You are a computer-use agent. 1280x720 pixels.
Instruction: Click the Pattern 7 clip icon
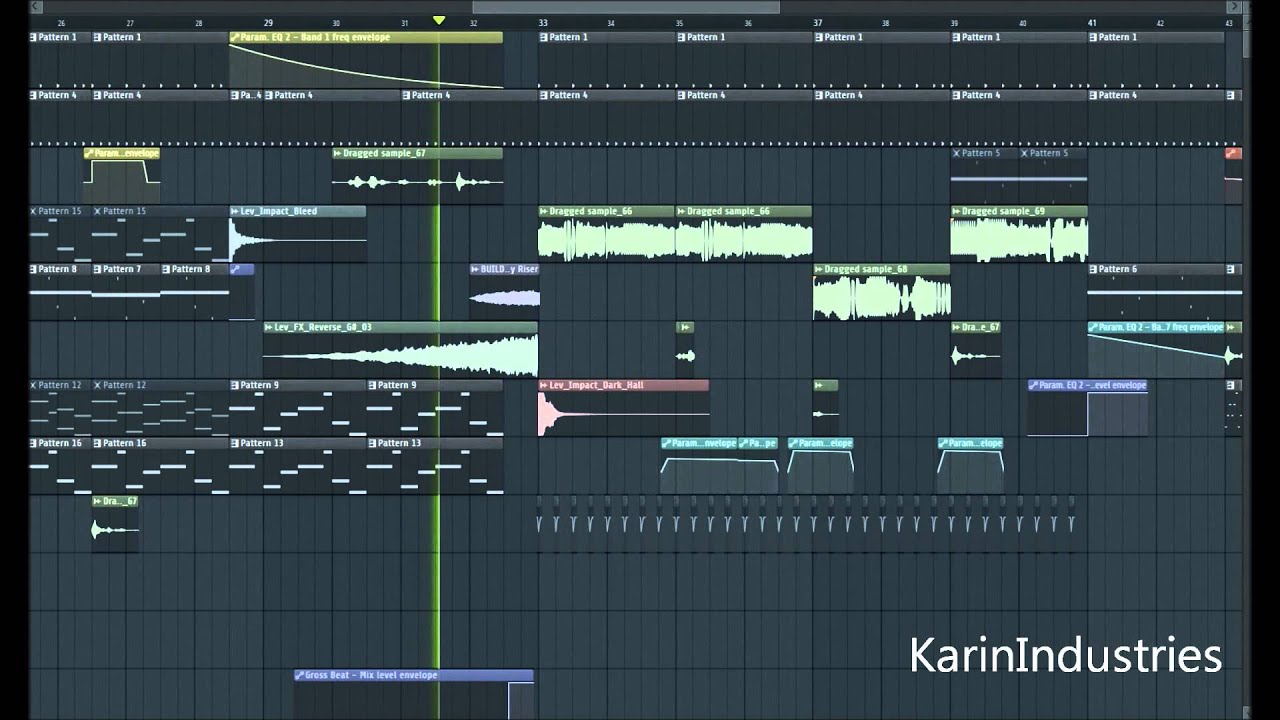[x=98, y=270]
